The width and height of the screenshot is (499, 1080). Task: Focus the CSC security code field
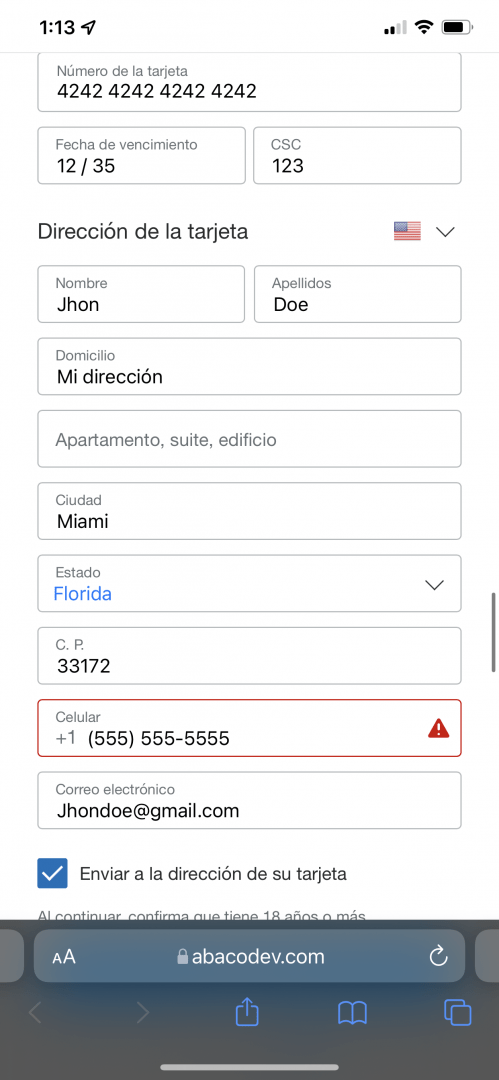click(358, 156)
